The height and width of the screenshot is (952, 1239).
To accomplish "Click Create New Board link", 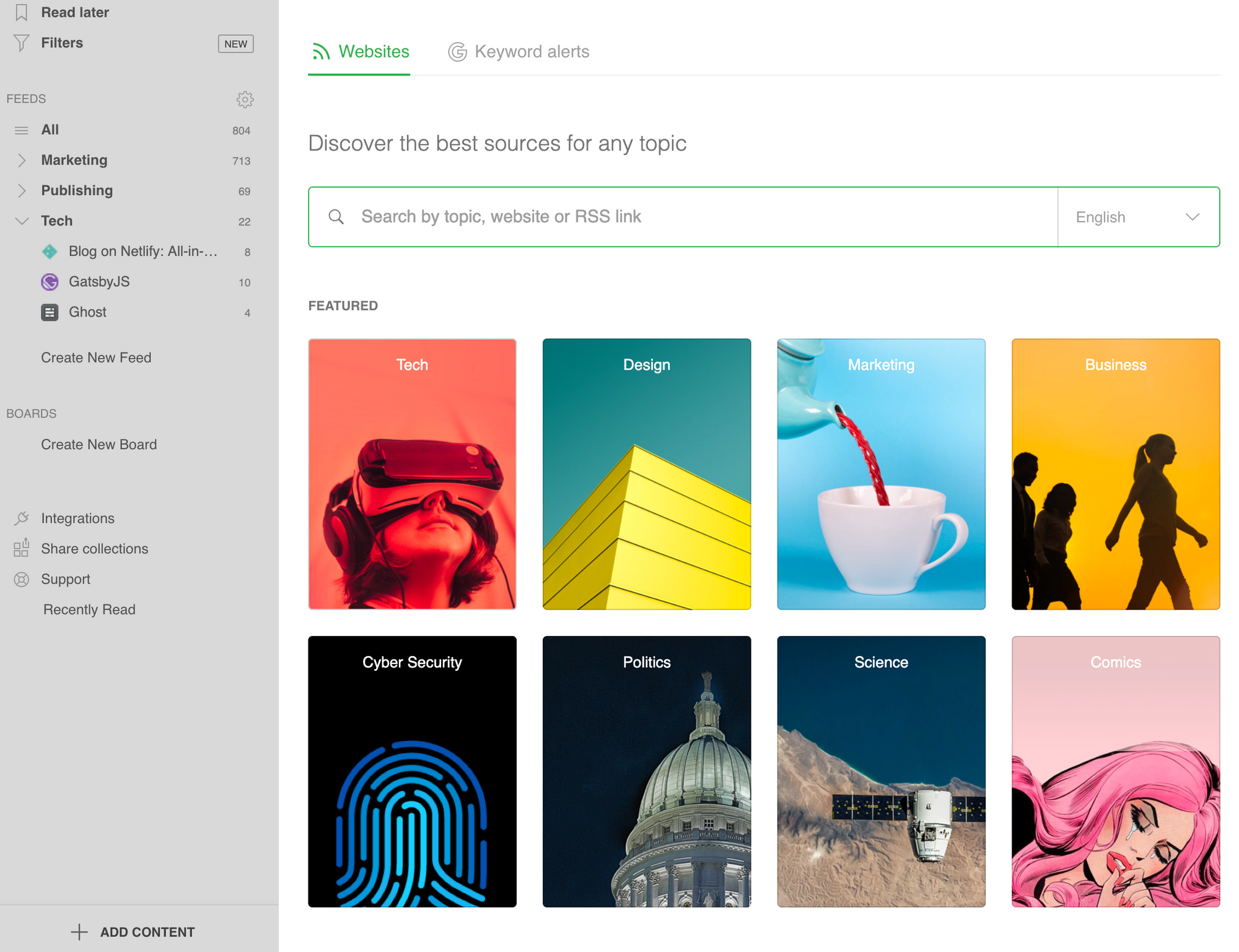I will click(99, 444).
